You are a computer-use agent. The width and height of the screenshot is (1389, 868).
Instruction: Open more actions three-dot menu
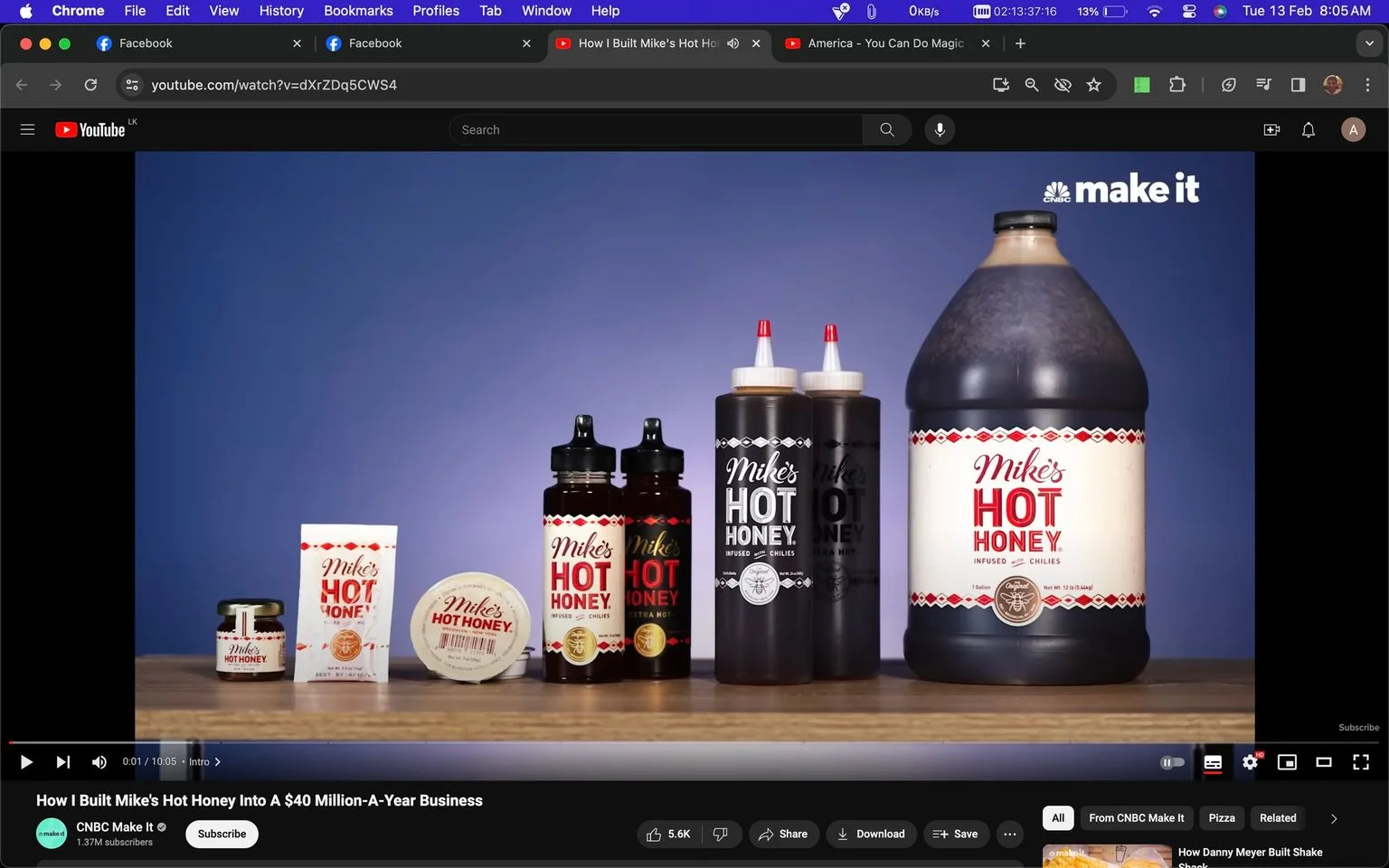pos(1010,834)
